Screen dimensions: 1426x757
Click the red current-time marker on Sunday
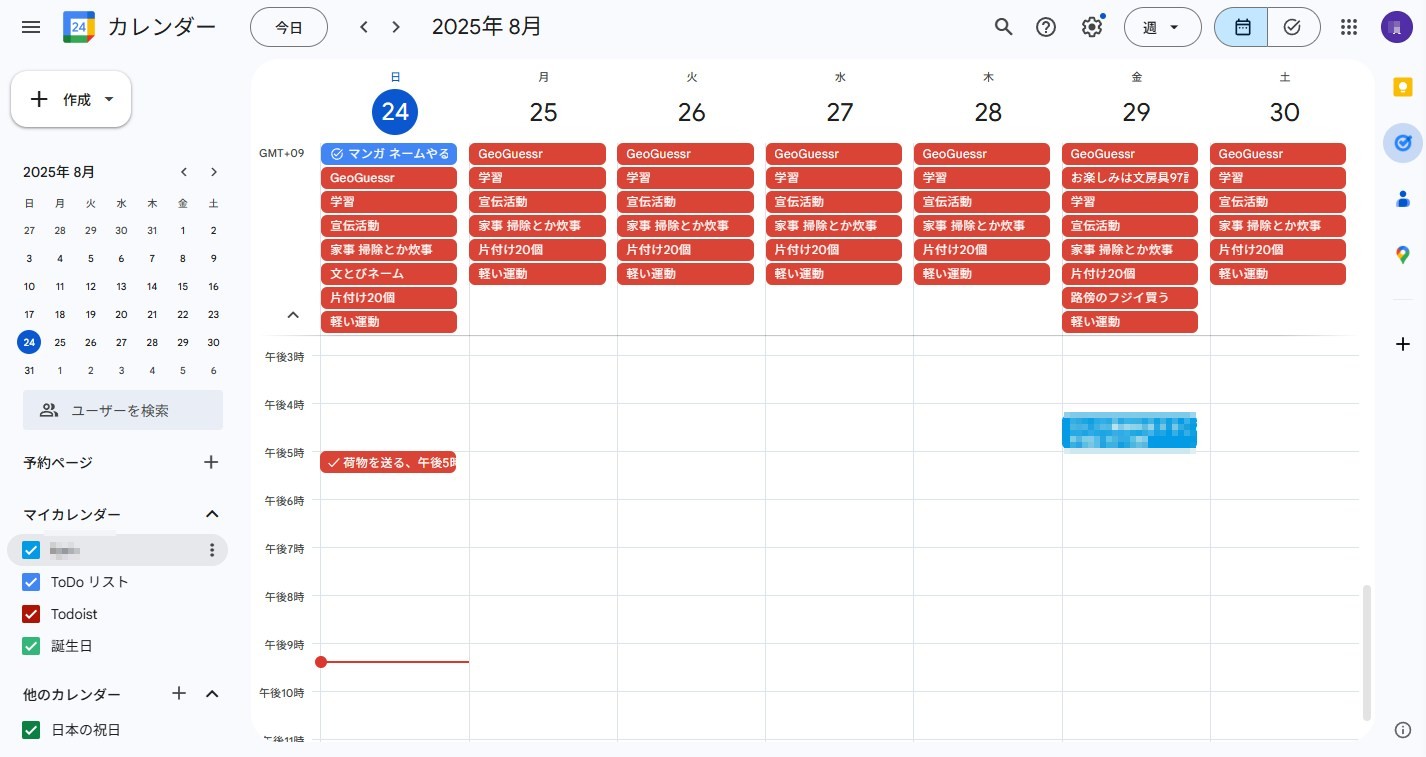tap(321, 662)
